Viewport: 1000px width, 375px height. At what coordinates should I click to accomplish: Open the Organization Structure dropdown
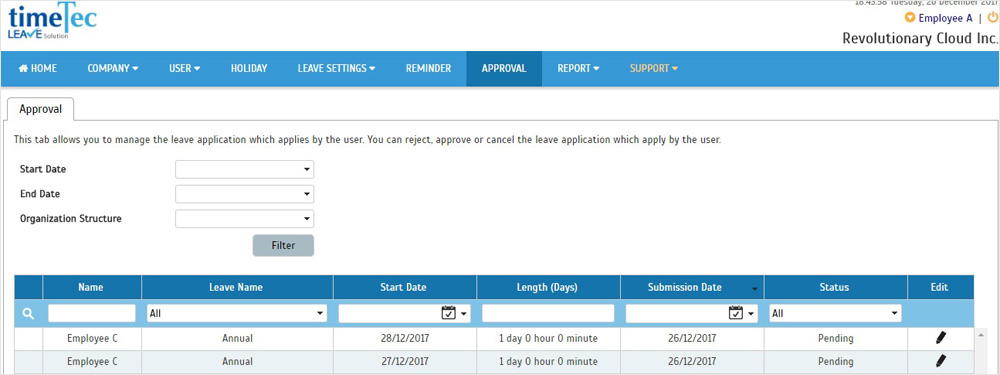click(x=245, y=219)
